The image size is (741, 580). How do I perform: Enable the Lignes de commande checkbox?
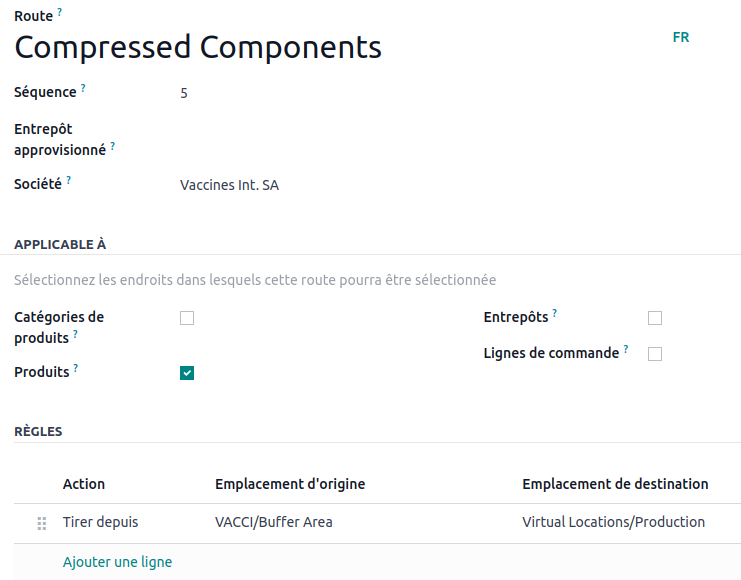coord(655,354)
